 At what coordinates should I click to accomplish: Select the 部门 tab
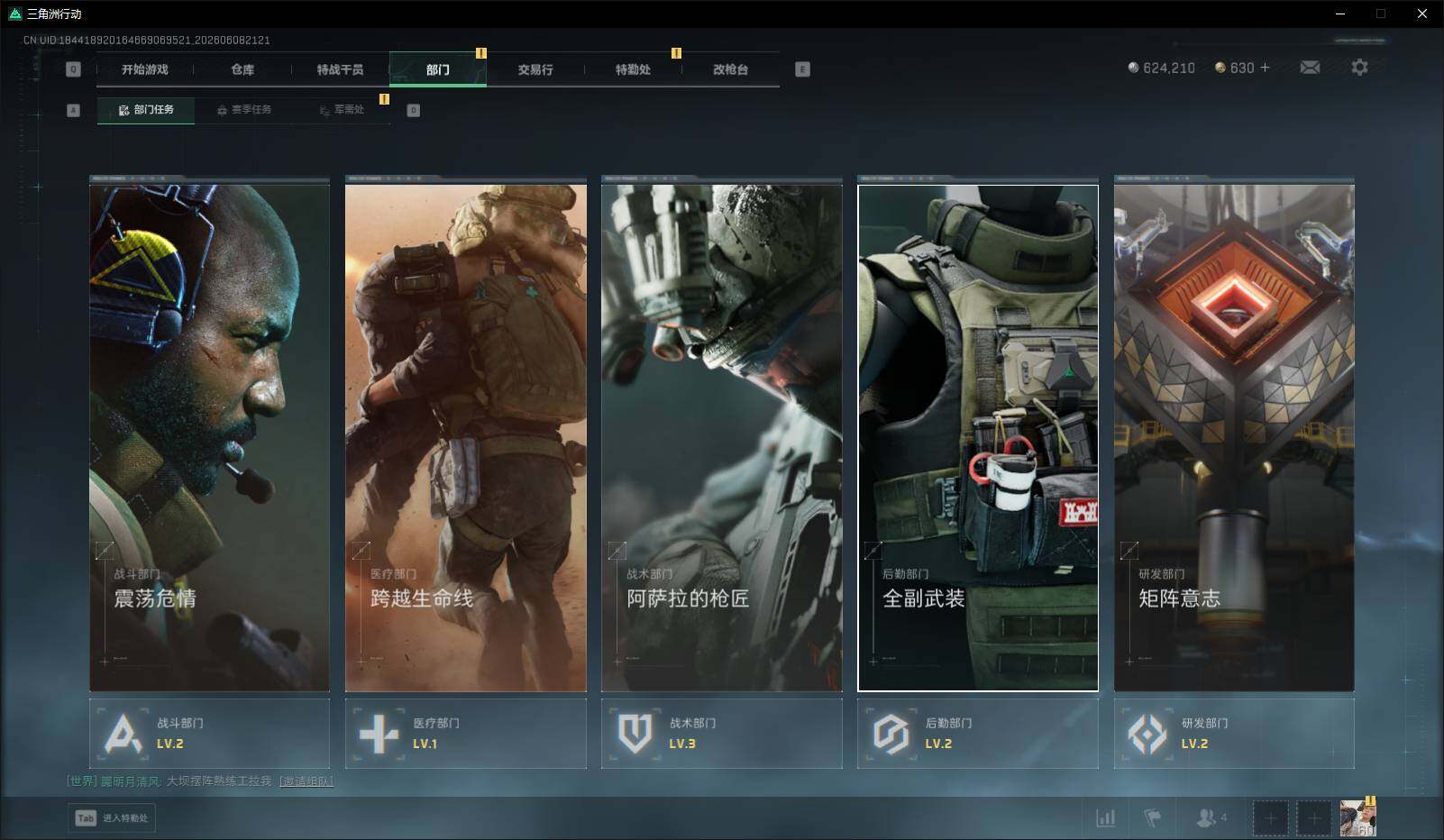[438, 69]
